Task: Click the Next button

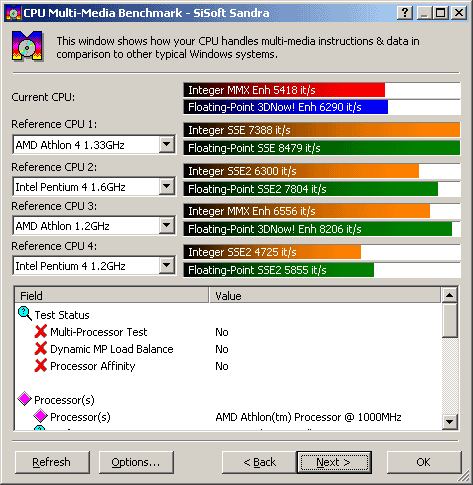Action: tap(334, 462)
